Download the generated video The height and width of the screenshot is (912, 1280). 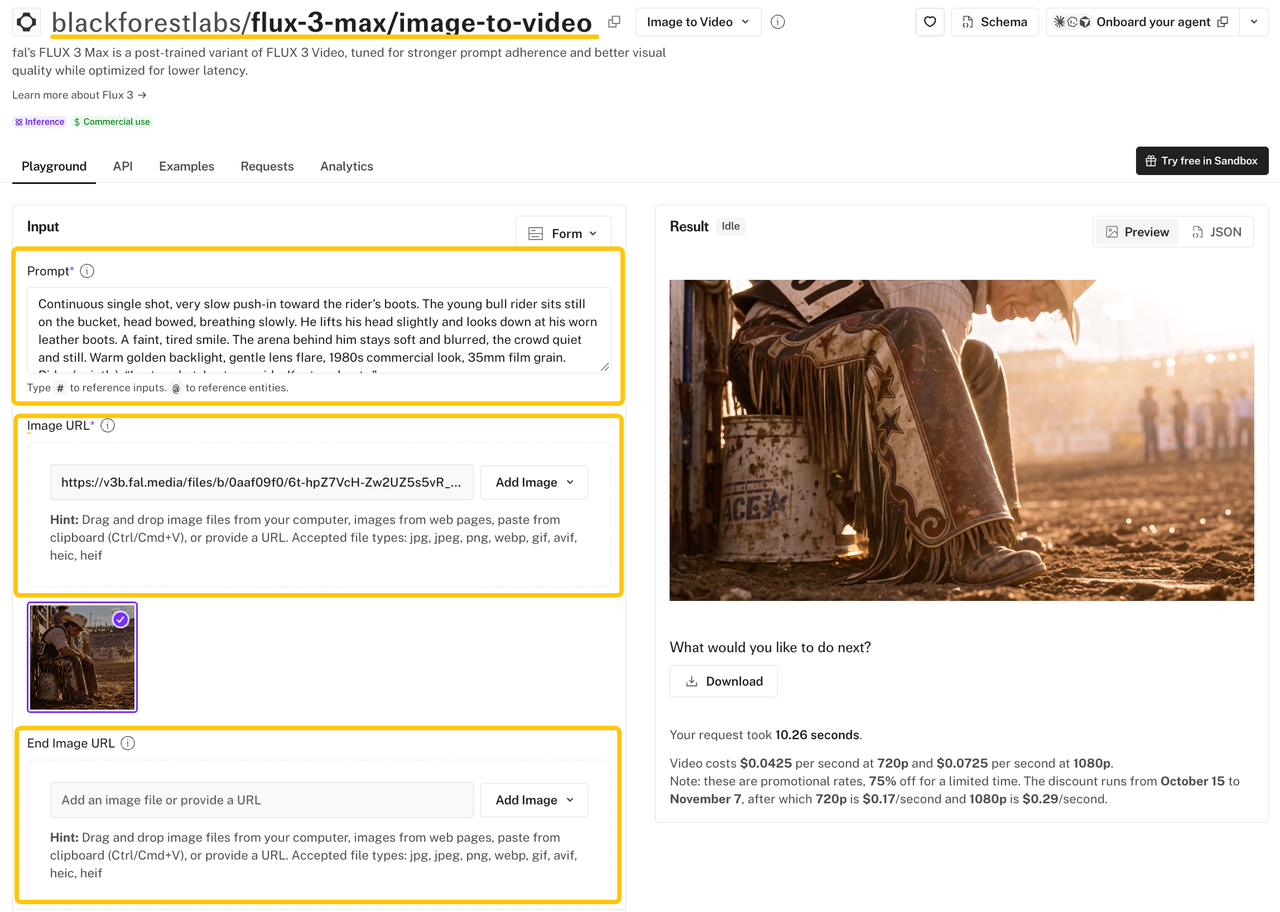coord(724,681)
